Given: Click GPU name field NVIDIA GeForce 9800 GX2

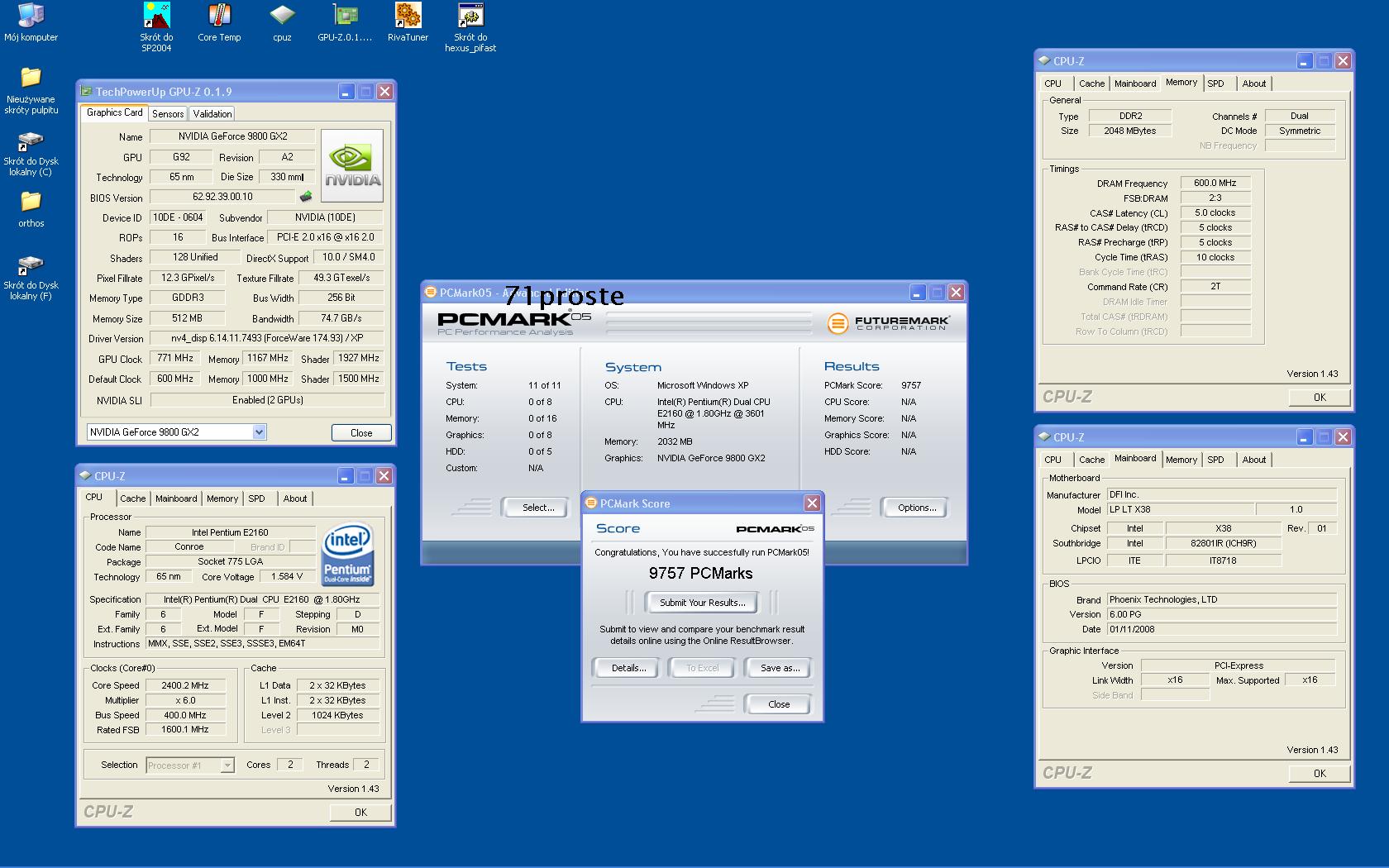Looking at the screenshot, I should pyautogui.click(x=232, y=136).
